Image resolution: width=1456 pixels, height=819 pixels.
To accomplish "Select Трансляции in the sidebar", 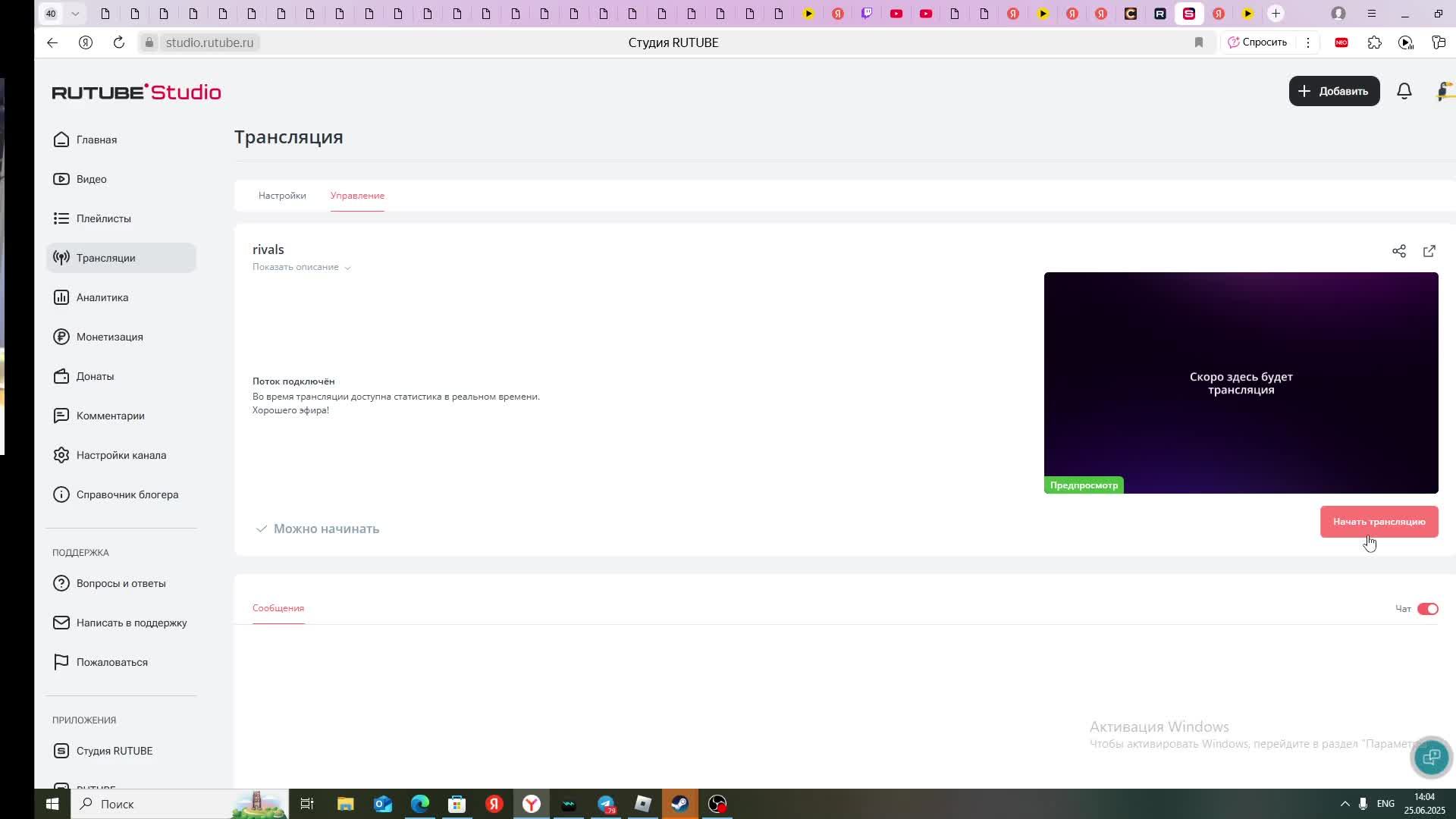I will (x=121, y=258).
